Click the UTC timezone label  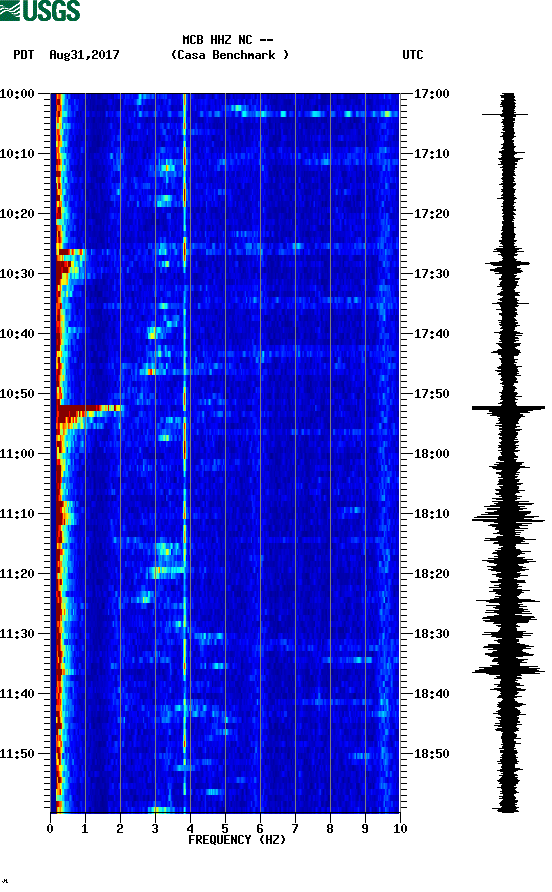tap(413, 55)
